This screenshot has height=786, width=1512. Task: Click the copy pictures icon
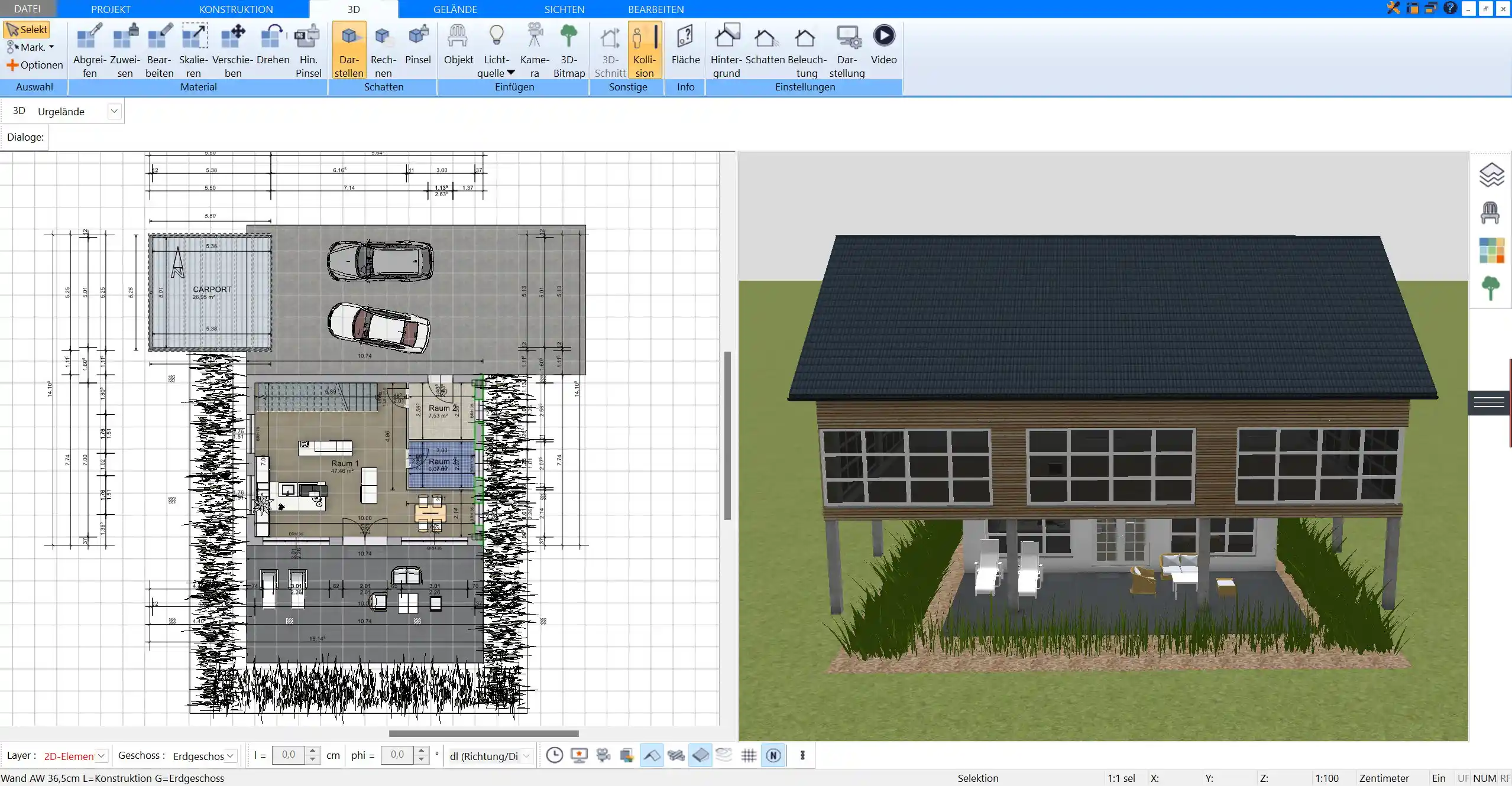627,755
